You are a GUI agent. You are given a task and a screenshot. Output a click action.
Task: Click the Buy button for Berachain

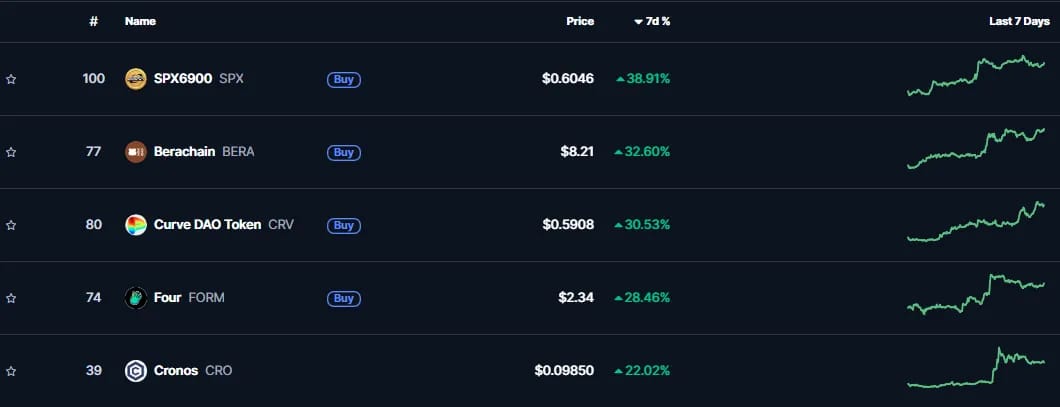pyautogui.click(x=344, y=152)
